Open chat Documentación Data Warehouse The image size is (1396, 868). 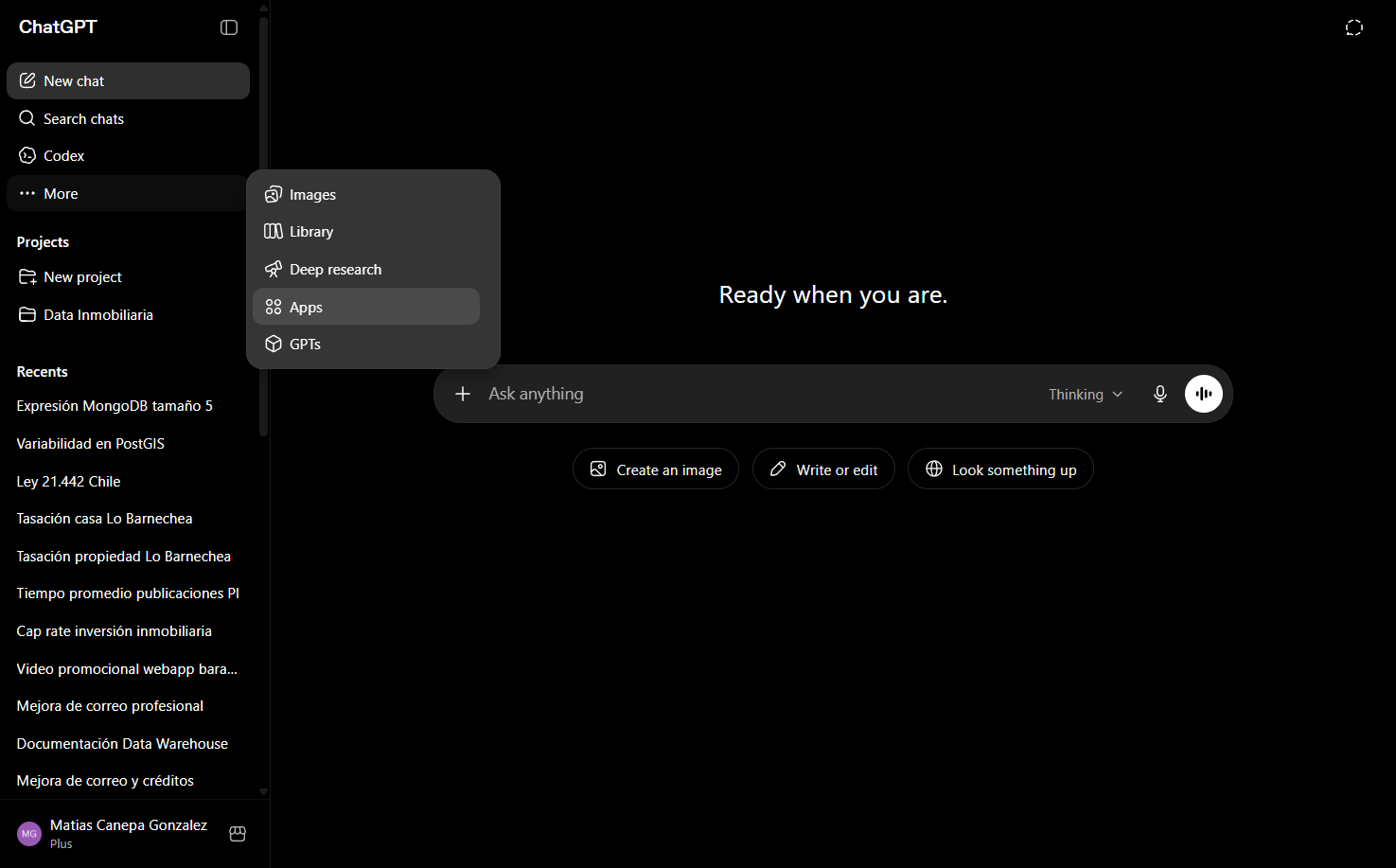point(128,743)
